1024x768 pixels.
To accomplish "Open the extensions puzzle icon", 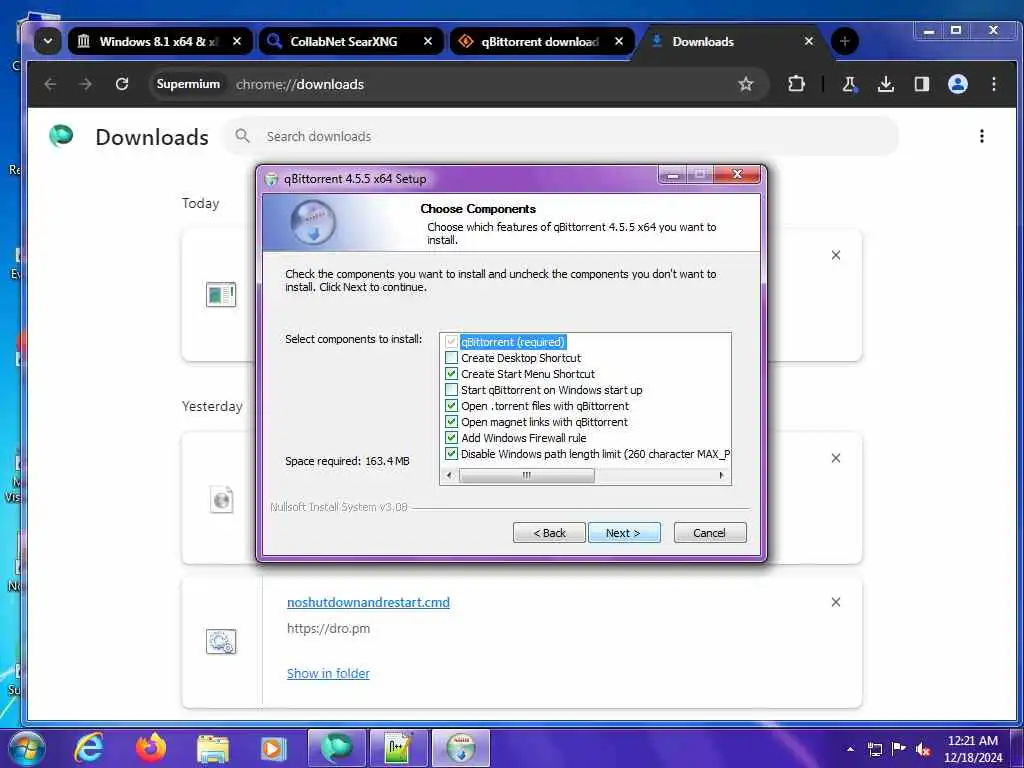I will (796, 84).
